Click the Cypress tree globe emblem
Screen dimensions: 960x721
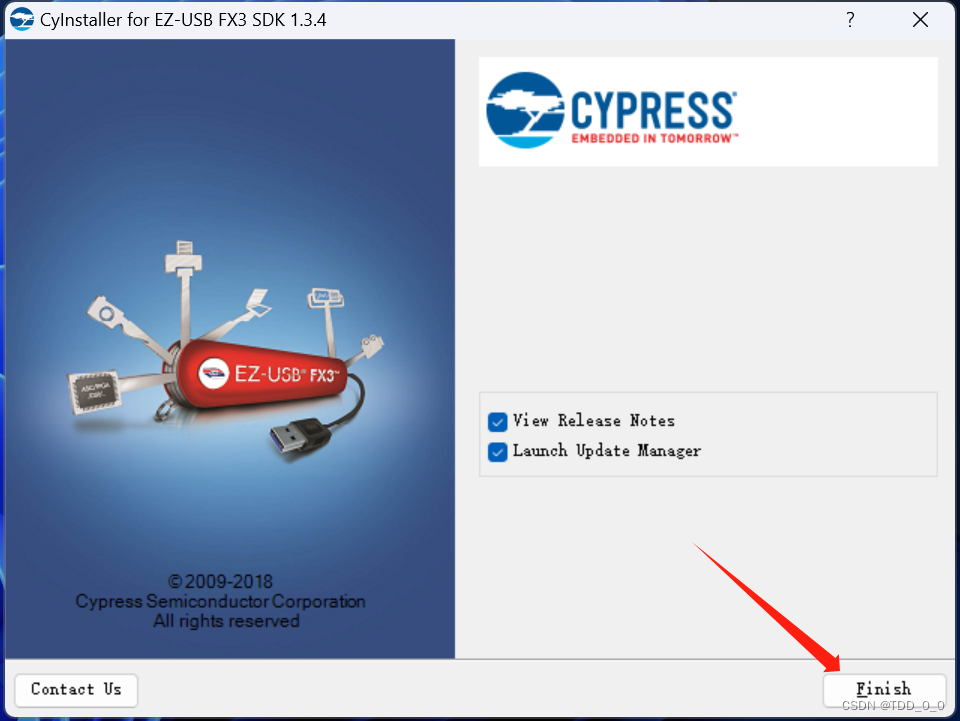[x=525, y=110]
